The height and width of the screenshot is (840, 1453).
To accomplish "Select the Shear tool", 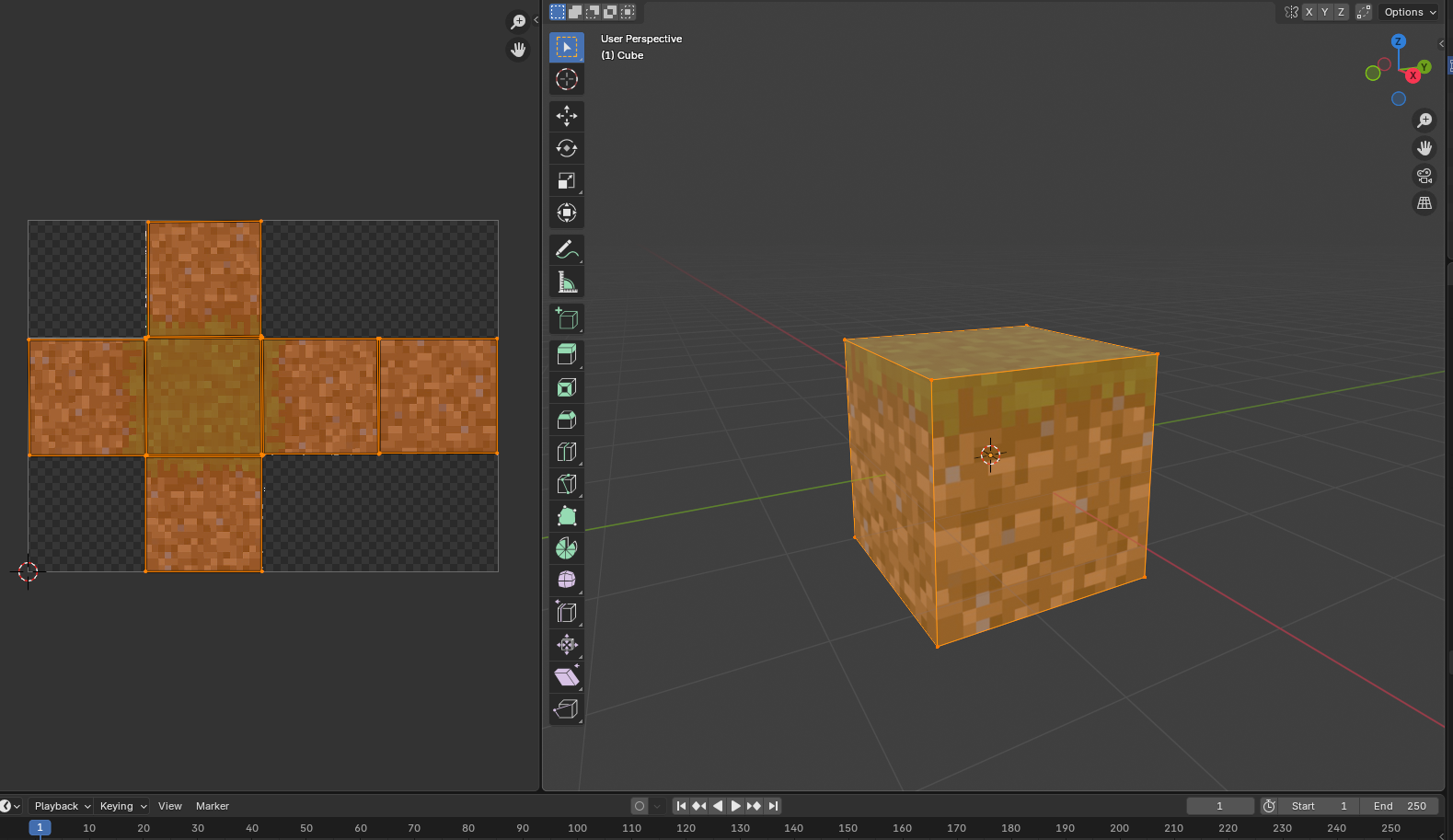I will click(x=567, y=677).
